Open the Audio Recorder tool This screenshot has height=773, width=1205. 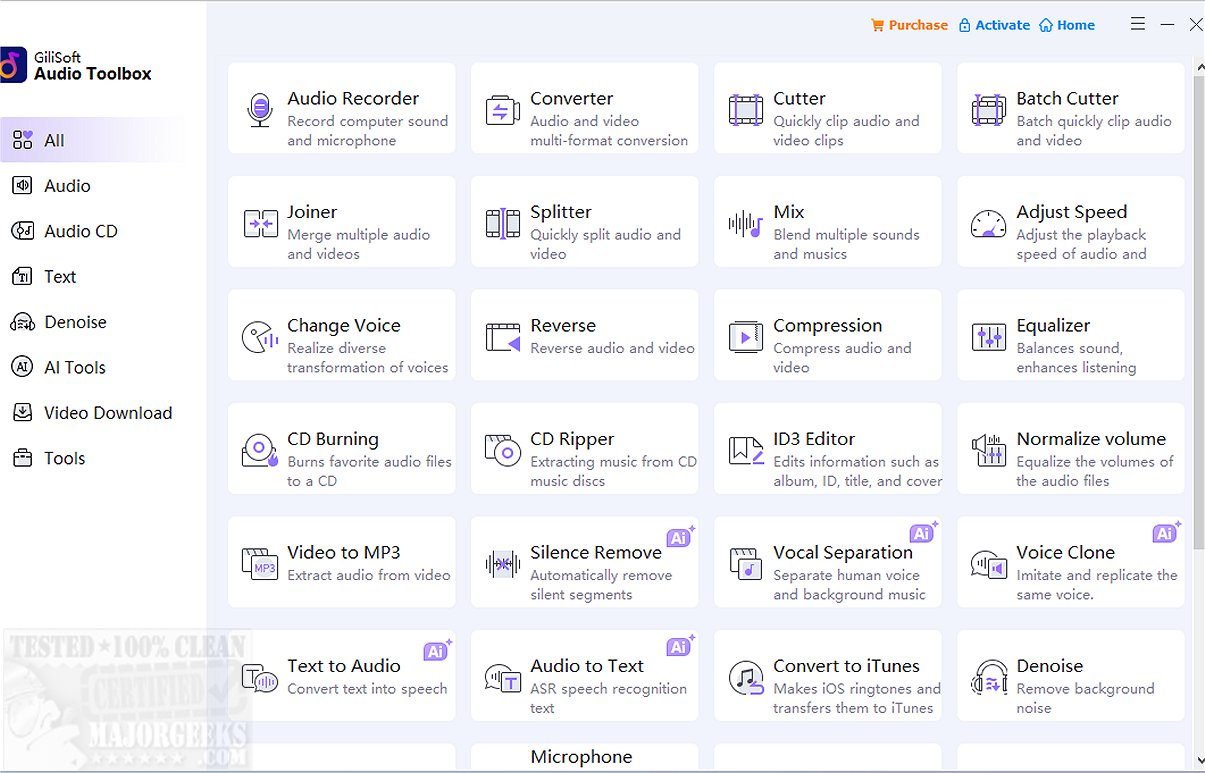tap(341, 108)
